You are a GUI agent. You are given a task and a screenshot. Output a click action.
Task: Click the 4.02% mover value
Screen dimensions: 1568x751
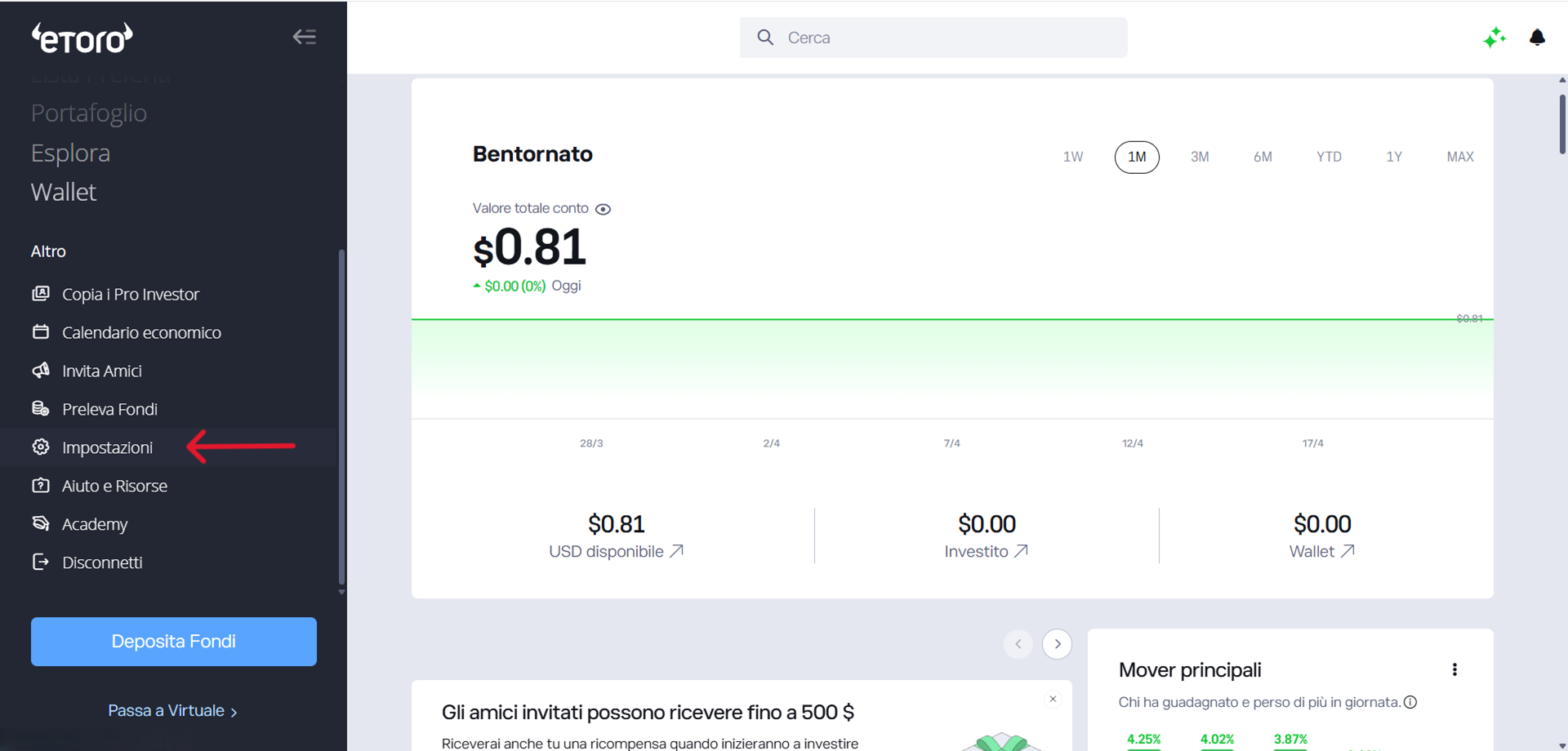pos(1217,740)
